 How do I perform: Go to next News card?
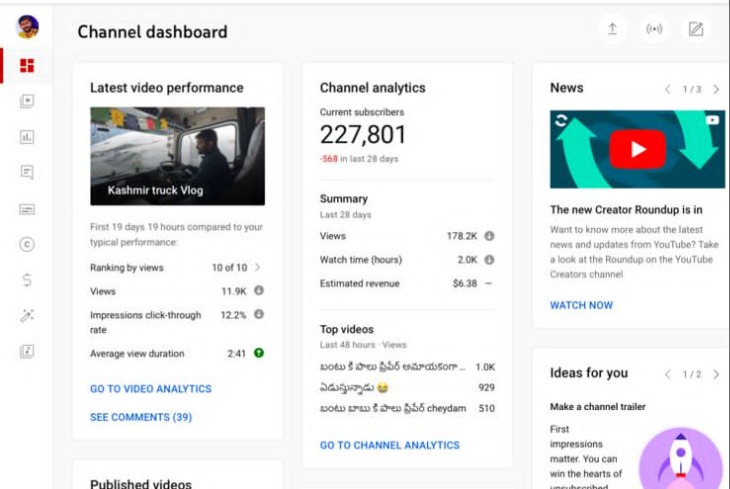716,89
